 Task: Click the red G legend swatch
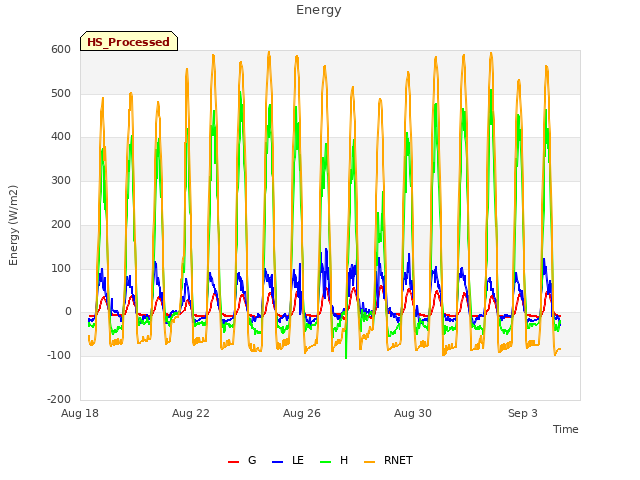pyautogui.click(x=233, y=462)
